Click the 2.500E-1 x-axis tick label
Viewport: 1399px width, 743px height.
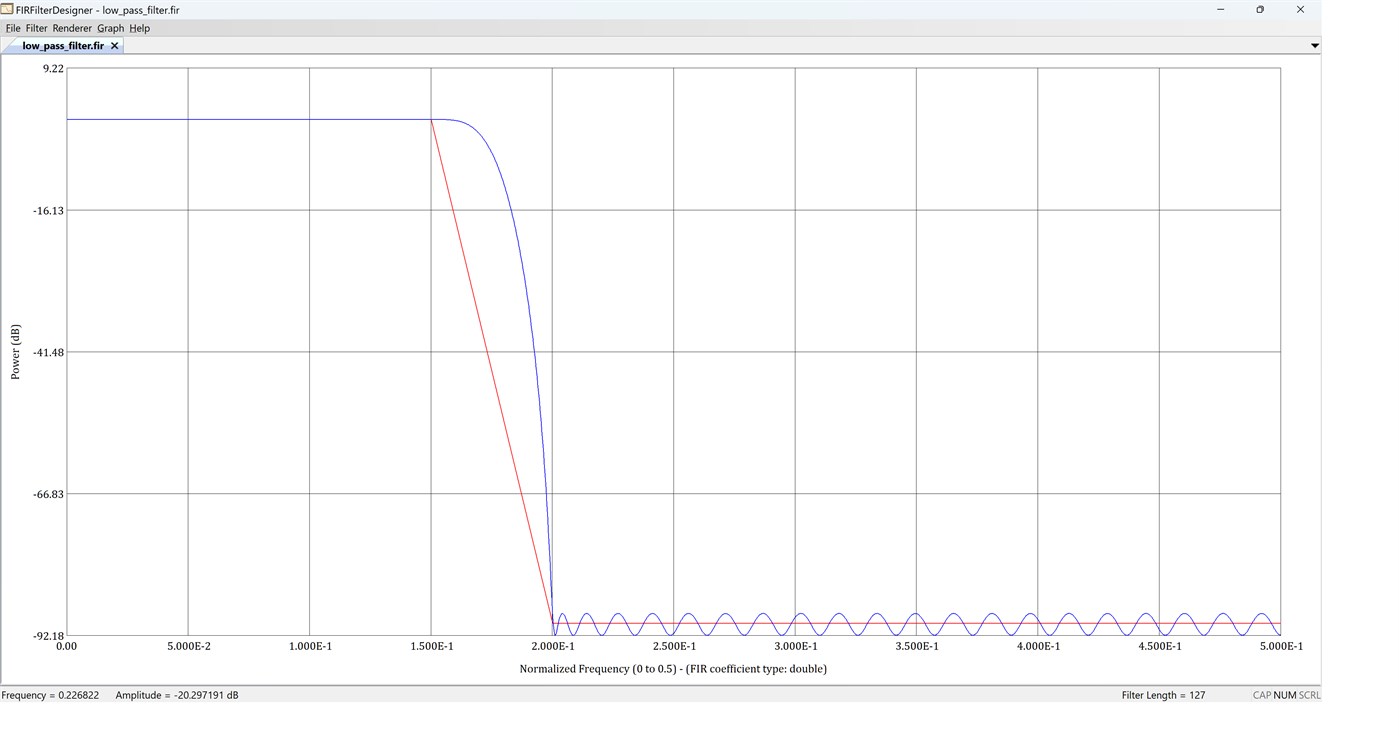673,647
